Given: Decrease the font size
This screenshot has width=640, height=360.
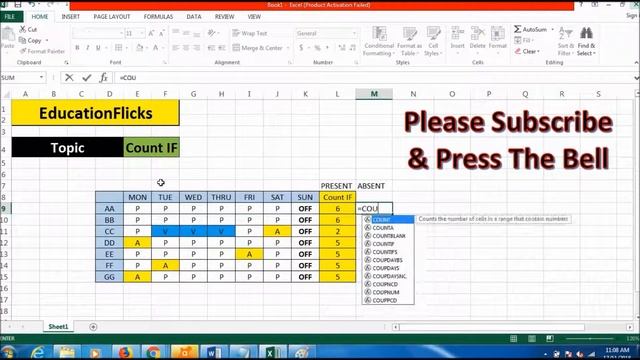Looking at the screenshot, I should coord(162,33).
